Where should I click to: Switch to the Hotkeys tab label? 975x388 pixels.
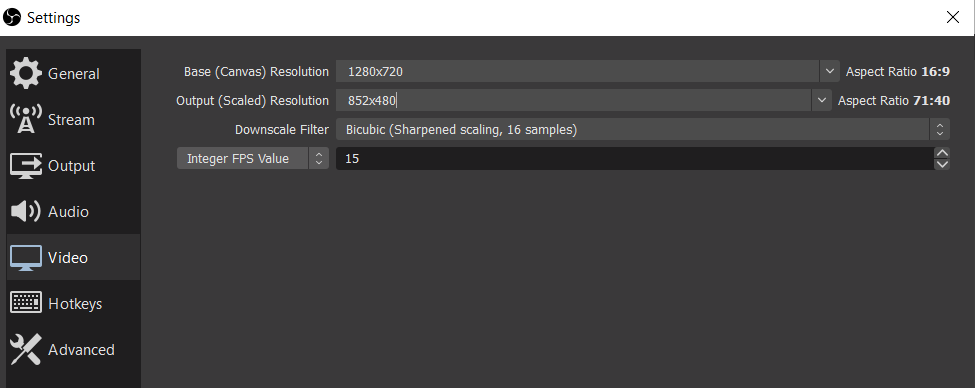point(75,304)
